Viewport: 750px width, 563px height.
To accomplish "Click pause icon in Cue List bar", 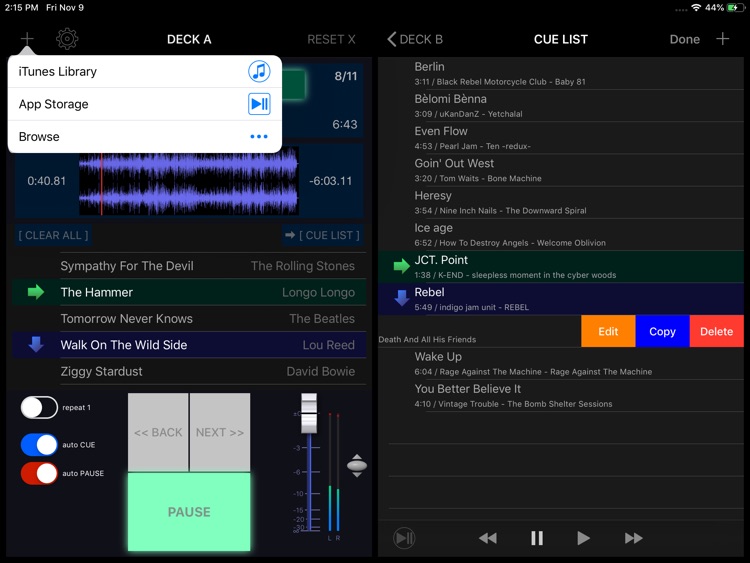I will click(537, 538).
